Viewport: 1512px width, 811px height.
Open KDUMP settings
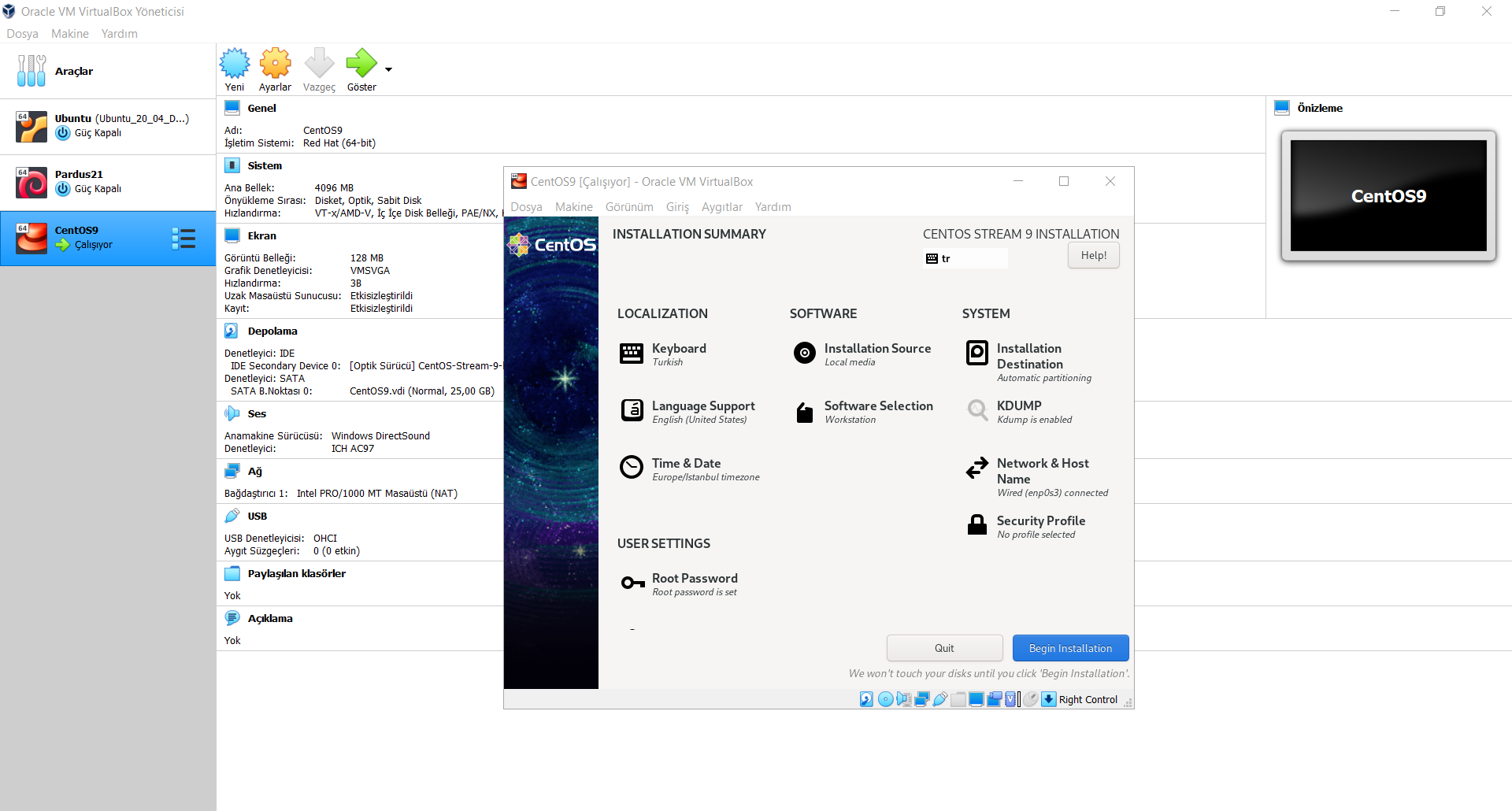(x=1019, y=412)
